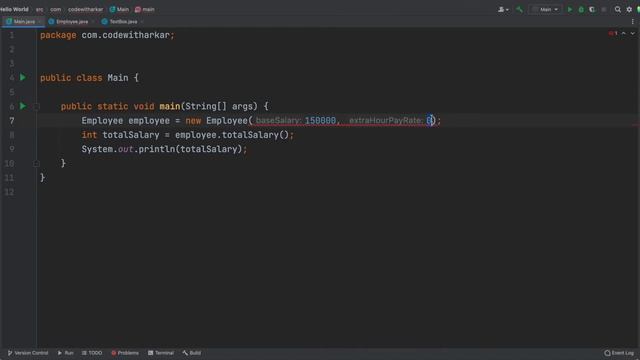The height and width of the screenshot is (360, 640).
Task: Click the 150000 baseSalary argument
Action: [x=320, y=120]
